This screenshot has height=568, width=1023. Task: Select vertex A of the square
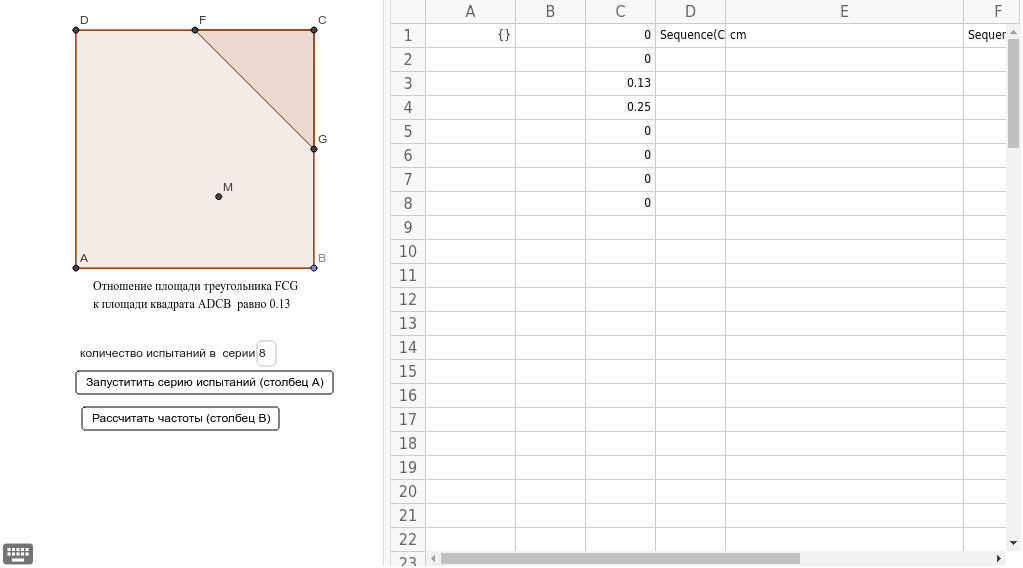(x=76, y=268)
